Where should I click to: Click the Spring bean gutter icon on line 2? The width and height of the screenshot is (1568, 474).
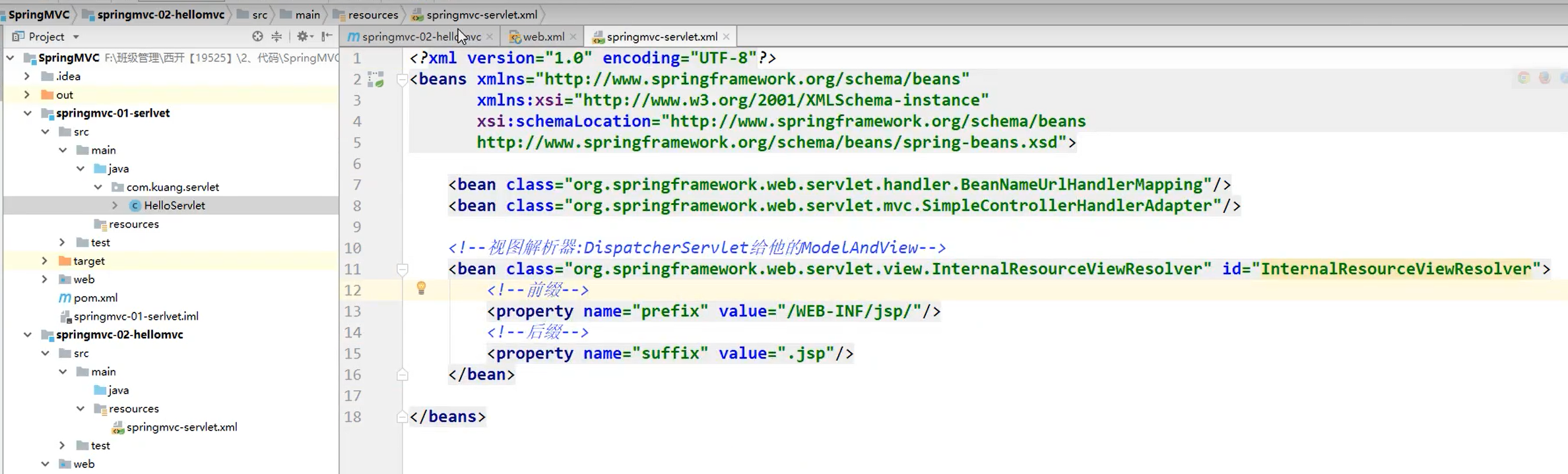(376, 80)
